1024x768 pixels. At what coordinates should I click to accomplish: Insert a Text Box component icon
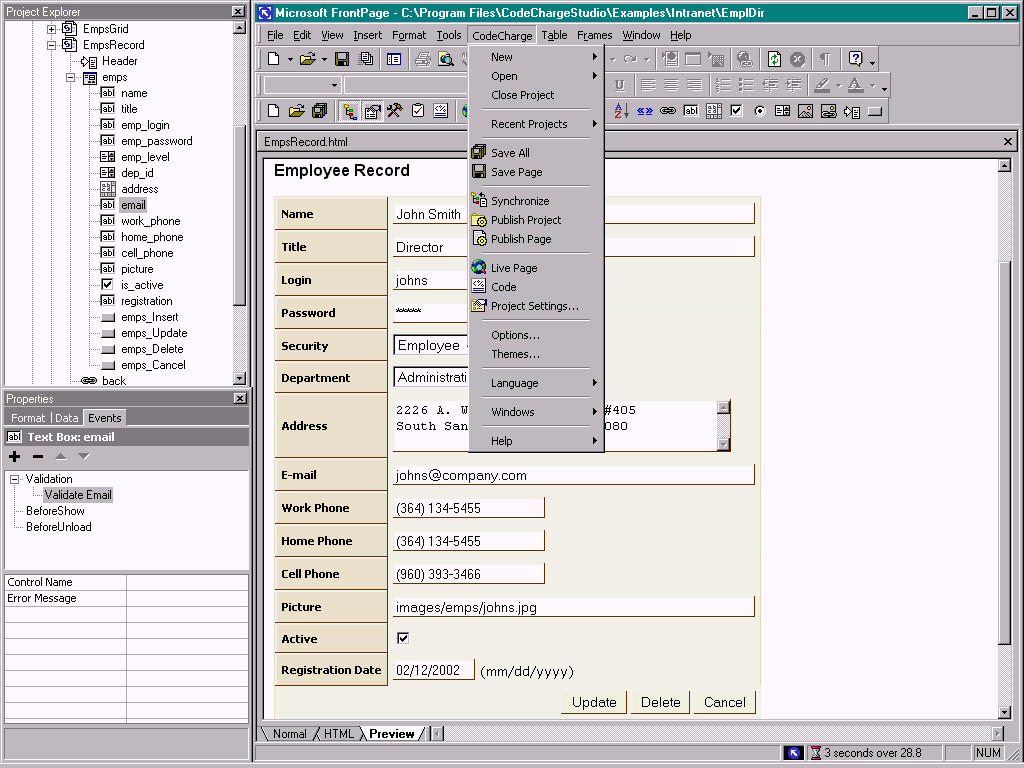[x=690, y=111]
